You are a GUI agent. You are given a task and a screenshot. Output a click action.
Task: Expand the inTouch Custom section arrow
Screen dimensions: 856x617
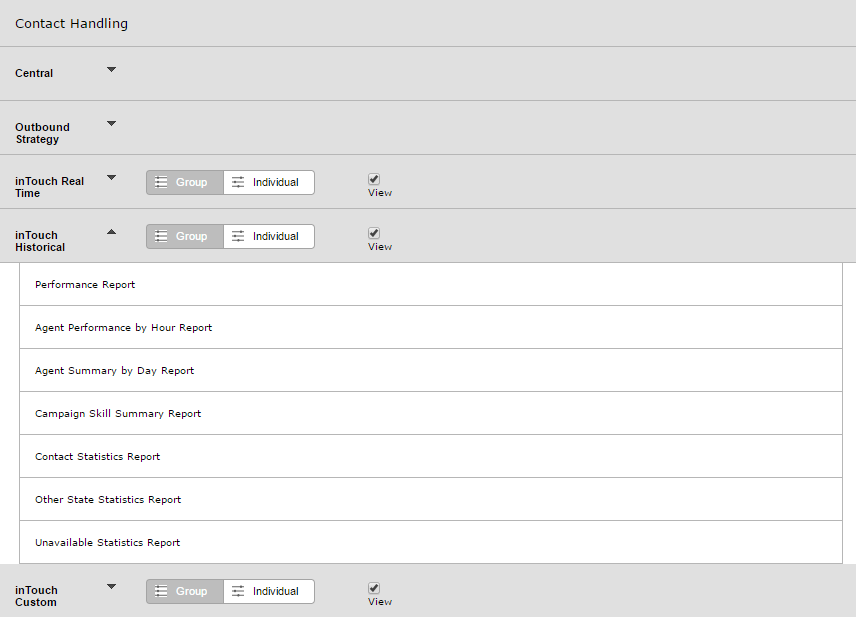coord(111,586)
